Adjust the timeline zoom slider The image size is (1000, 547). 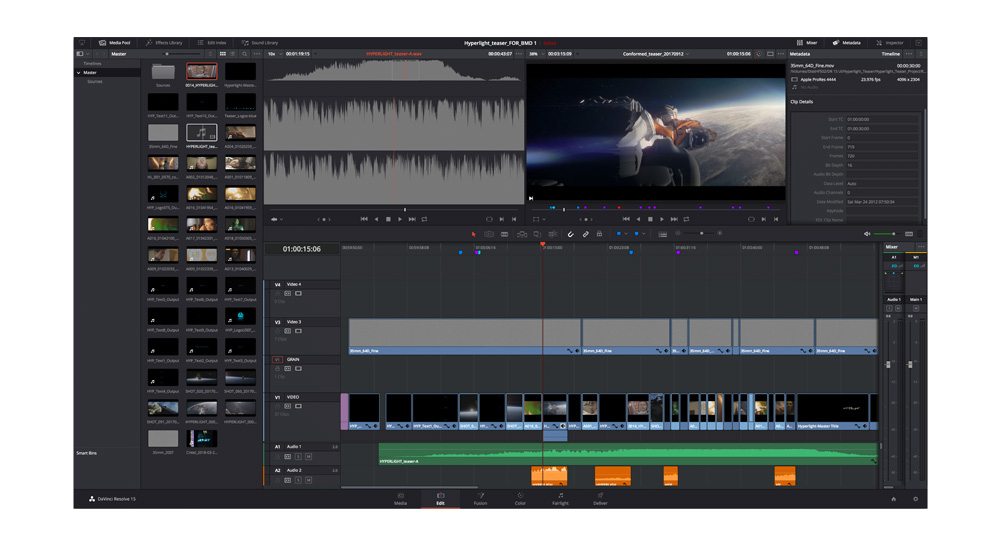coord(700,234)
